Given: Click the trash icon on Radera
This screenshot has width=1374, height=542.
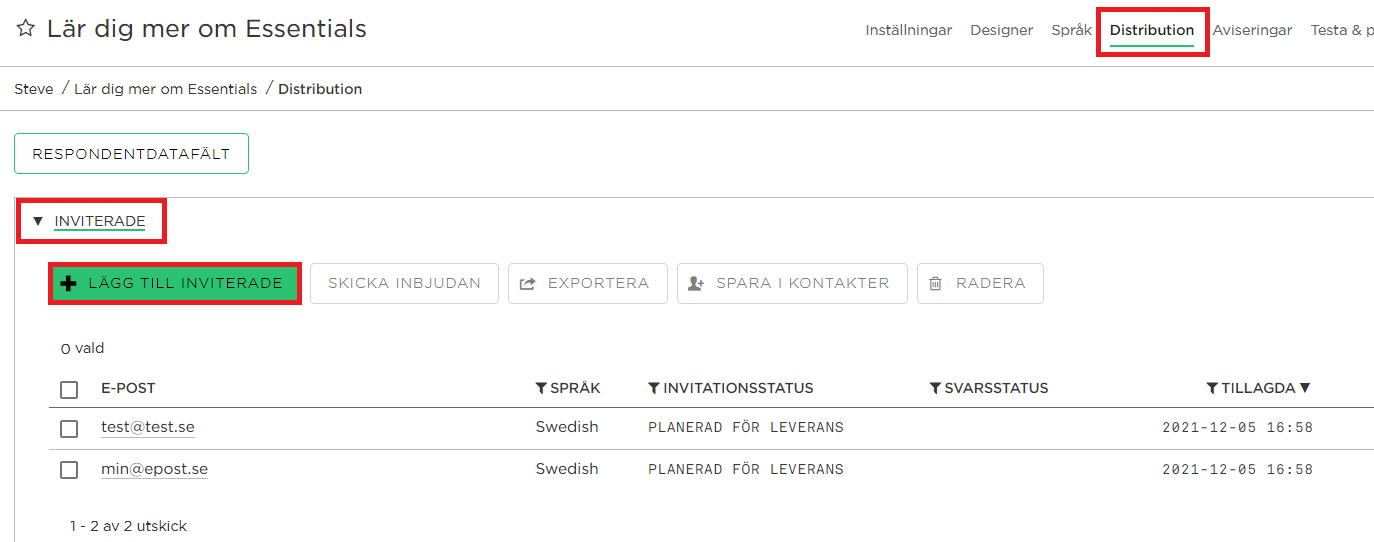Looking at the screenshot, I should (936, 284).
